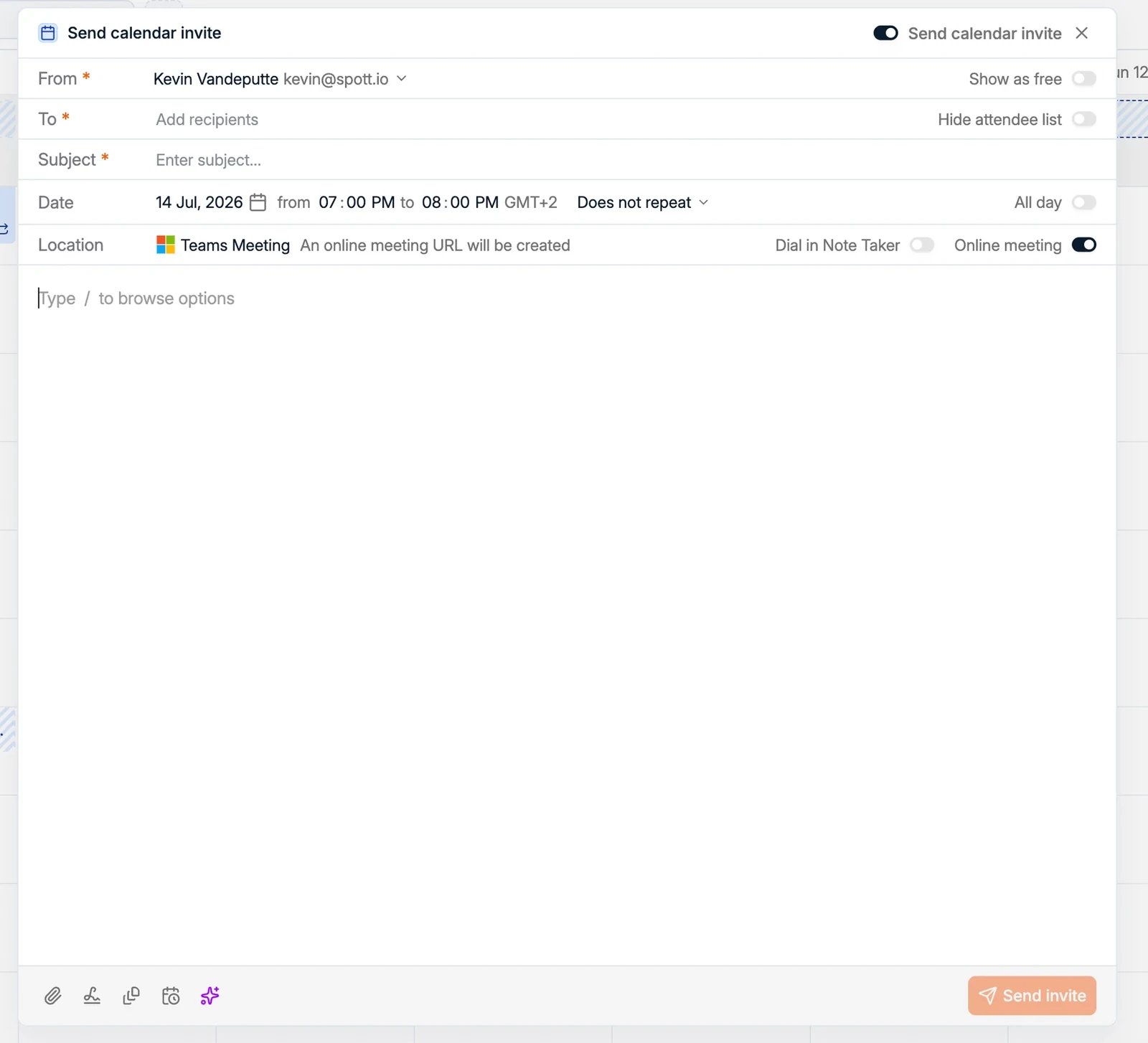This screenshot has width=1148, height=1043.
Task: Click the attach file paperclip icon
Action: coord(52,996)
